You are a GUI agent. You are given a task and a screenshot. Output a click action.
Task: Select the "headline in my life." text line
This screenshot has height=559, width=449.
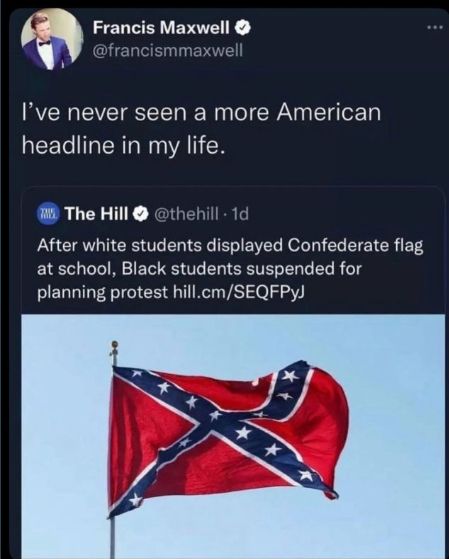click(x=123, y=145)
